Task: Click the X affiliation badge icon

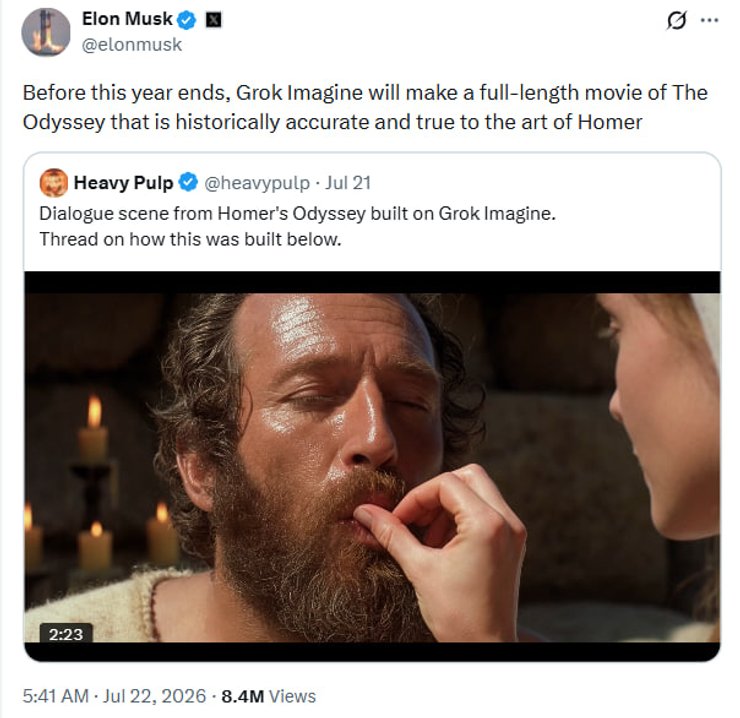Action: tap(213, 20)
